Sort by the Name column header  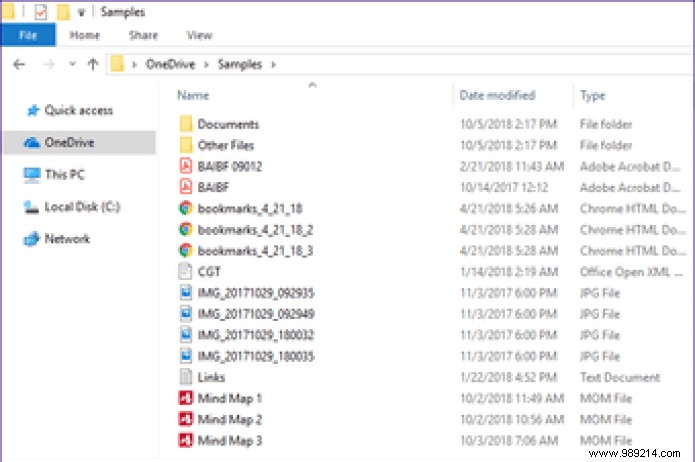[193, 95]
